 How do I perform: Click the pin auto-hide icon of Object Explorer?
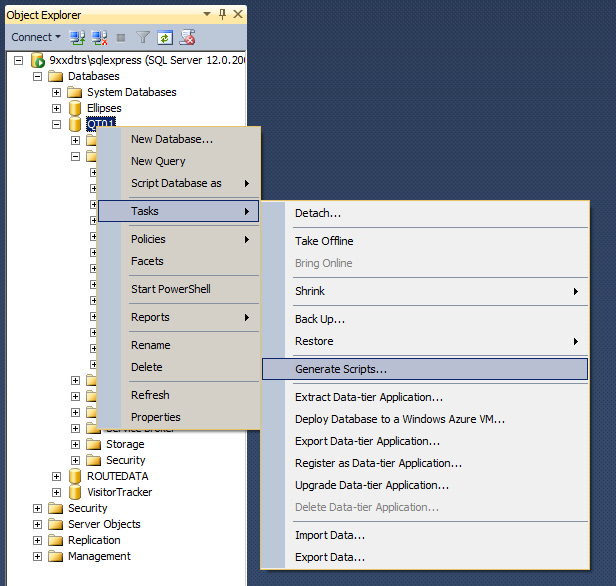coord(221,15)
